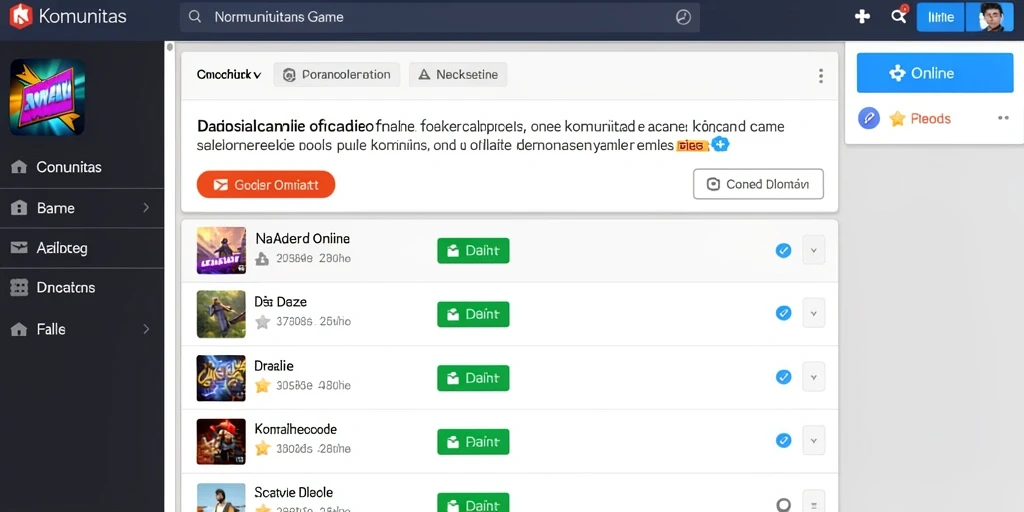The width and height of the screenshot is (1024, 512).
Task: Click the NaAderd Online title
Action: coord(302,238)
